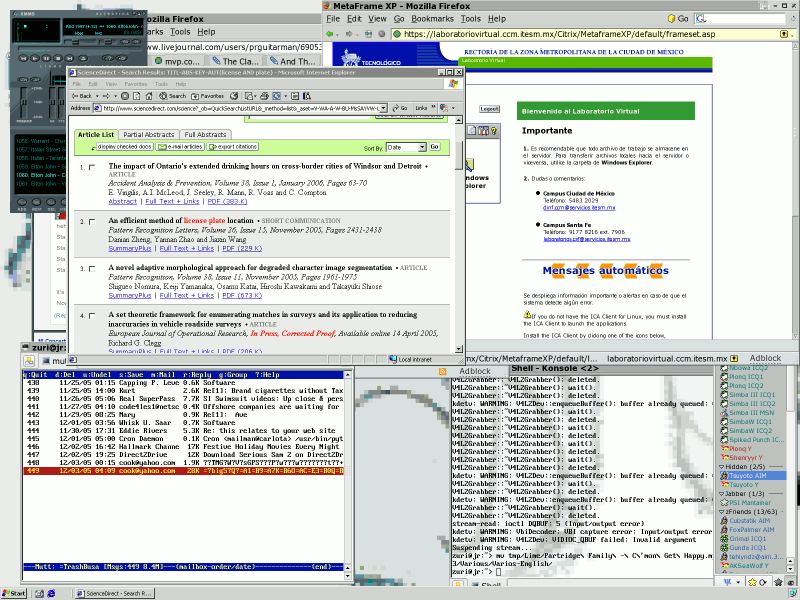Check the license plate location article checkbox
Screen dimensions: 800x600
[x=93, y=222]
